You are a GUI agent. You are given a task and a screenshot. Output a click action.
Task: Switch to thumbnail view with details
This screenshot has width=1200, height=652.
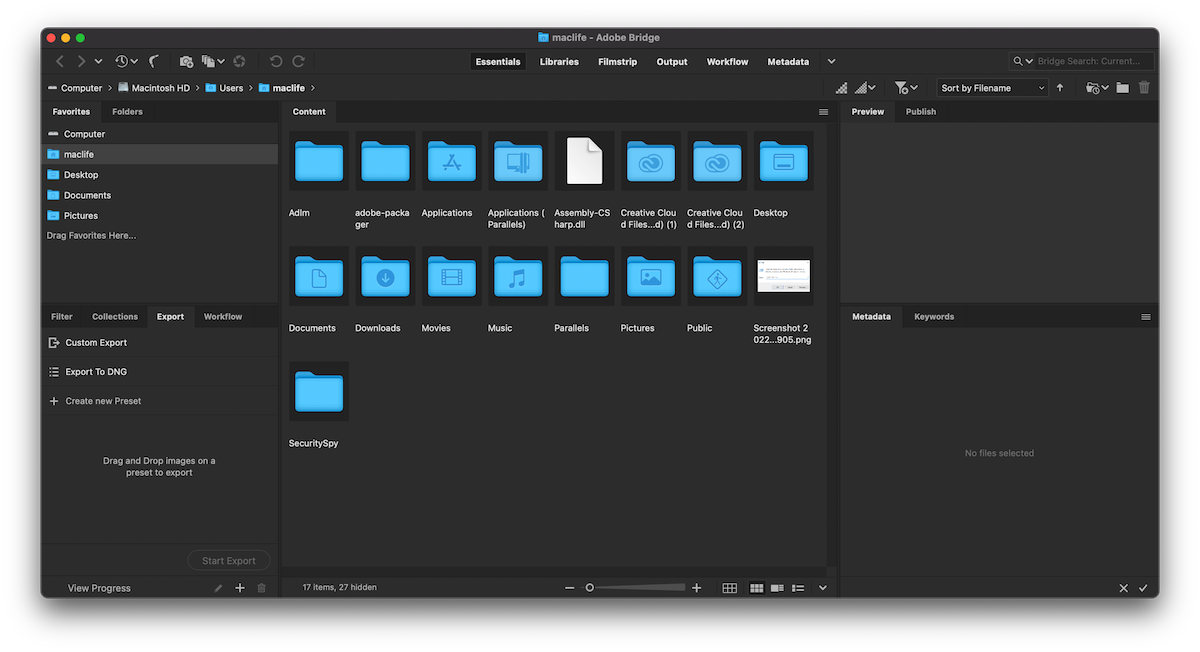tap(777, 587)
